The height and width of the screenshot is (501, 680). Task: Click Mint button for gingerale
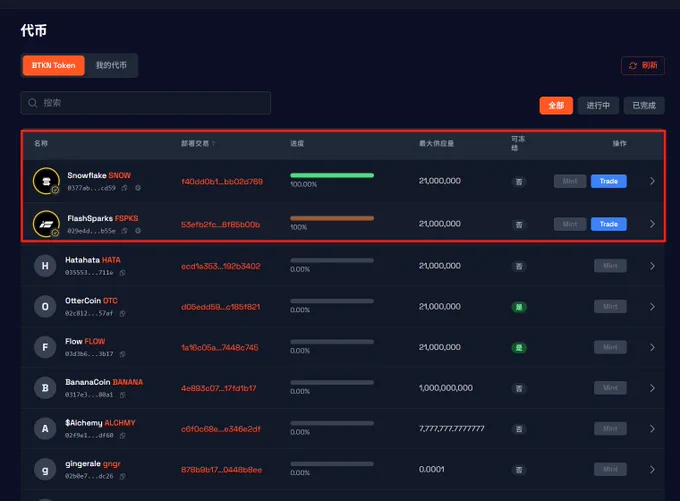(x=610, y=469)
